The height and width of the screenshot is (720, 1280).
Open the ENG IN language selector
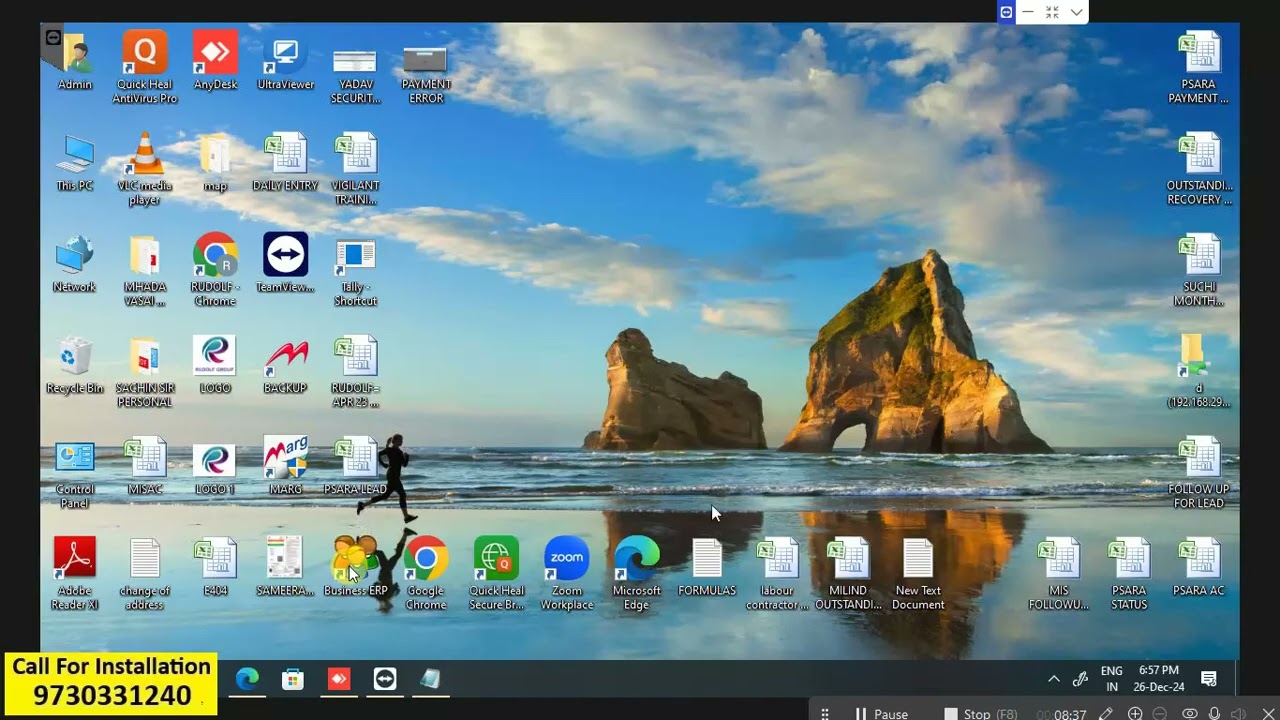1112,679
